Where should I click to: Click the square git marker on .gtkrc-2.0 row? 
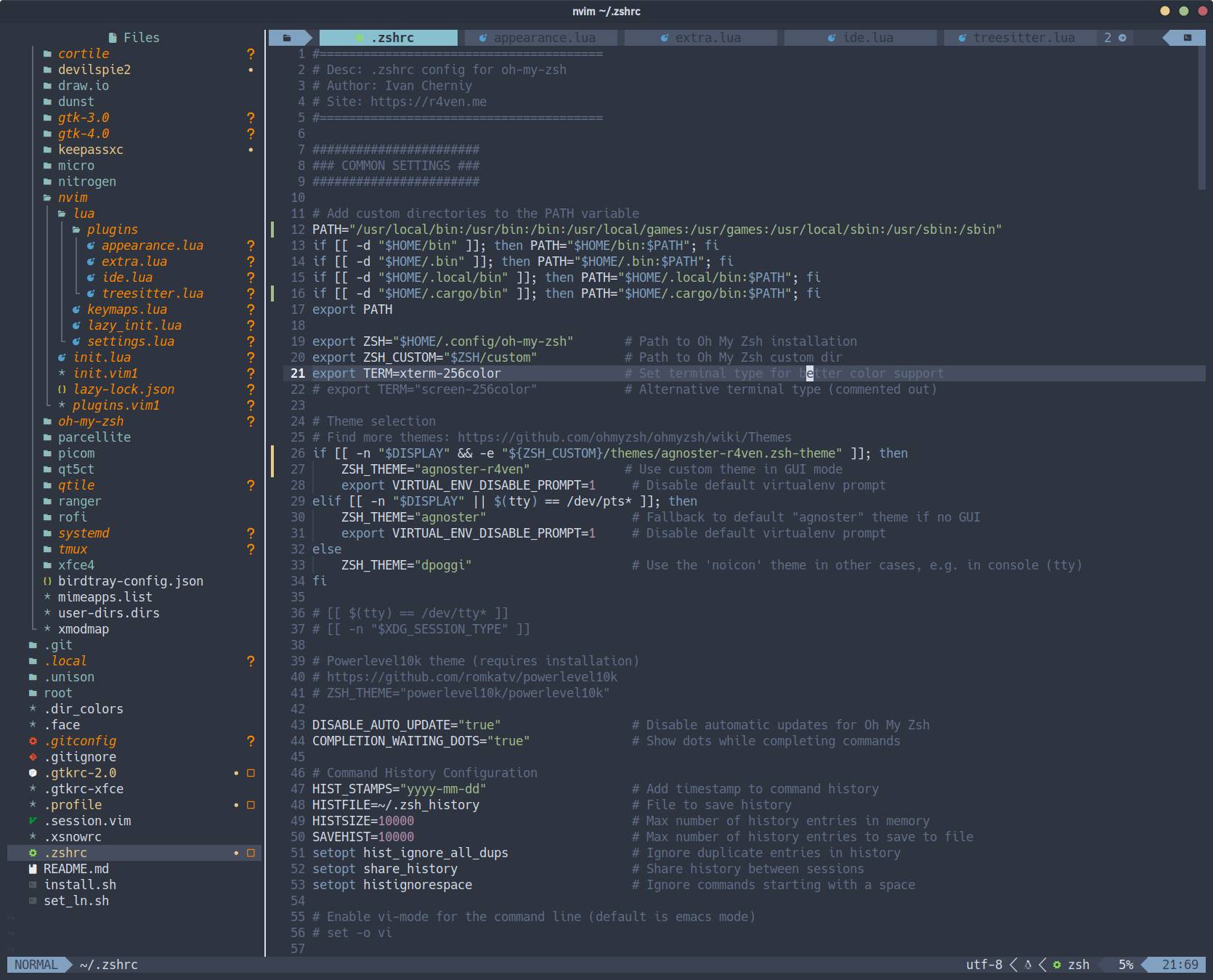251,773
